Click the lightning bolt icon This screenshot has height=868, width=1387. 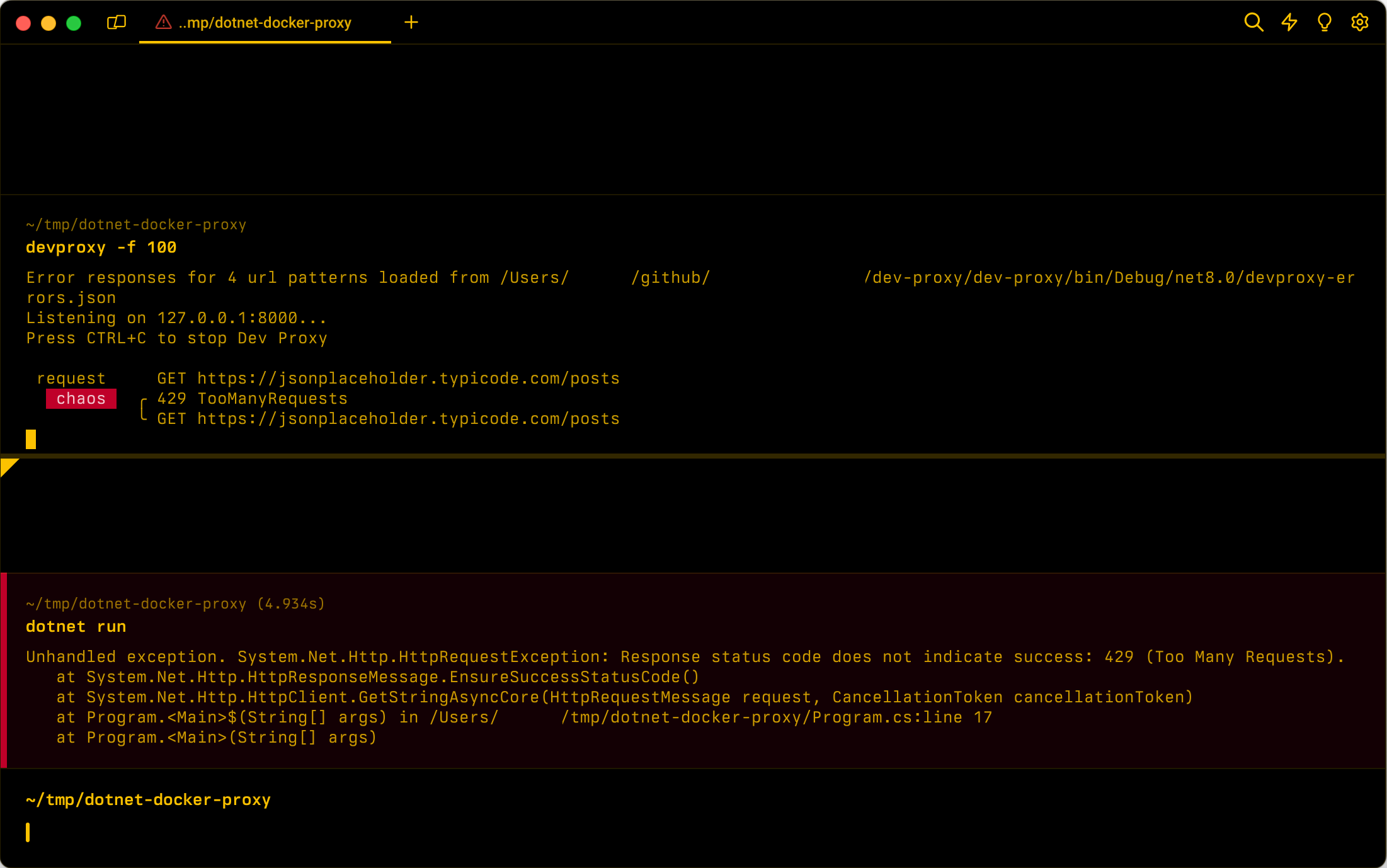tap(1289, 23)
